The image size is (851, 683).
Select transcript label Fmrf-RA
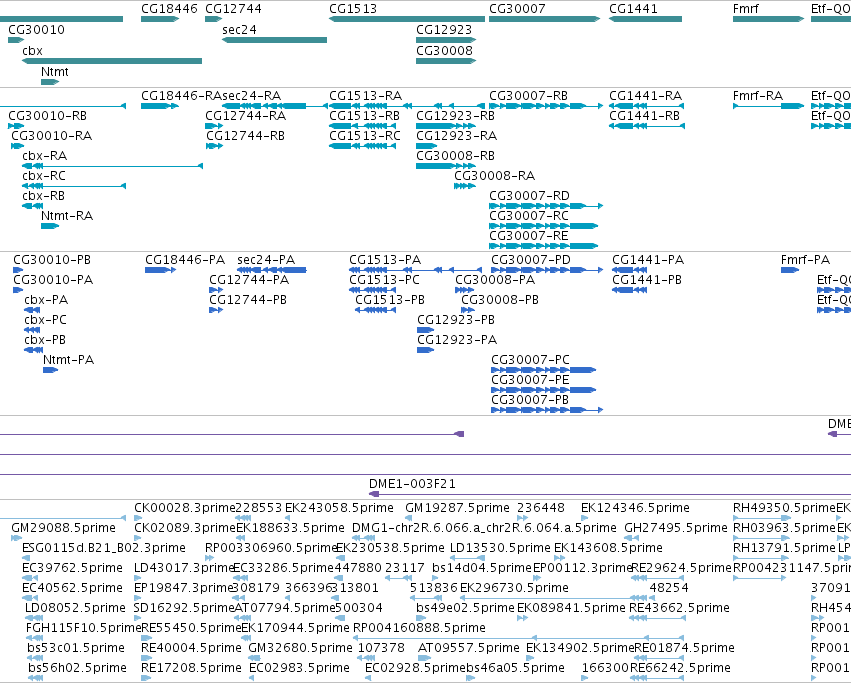(x=758, y=96)
